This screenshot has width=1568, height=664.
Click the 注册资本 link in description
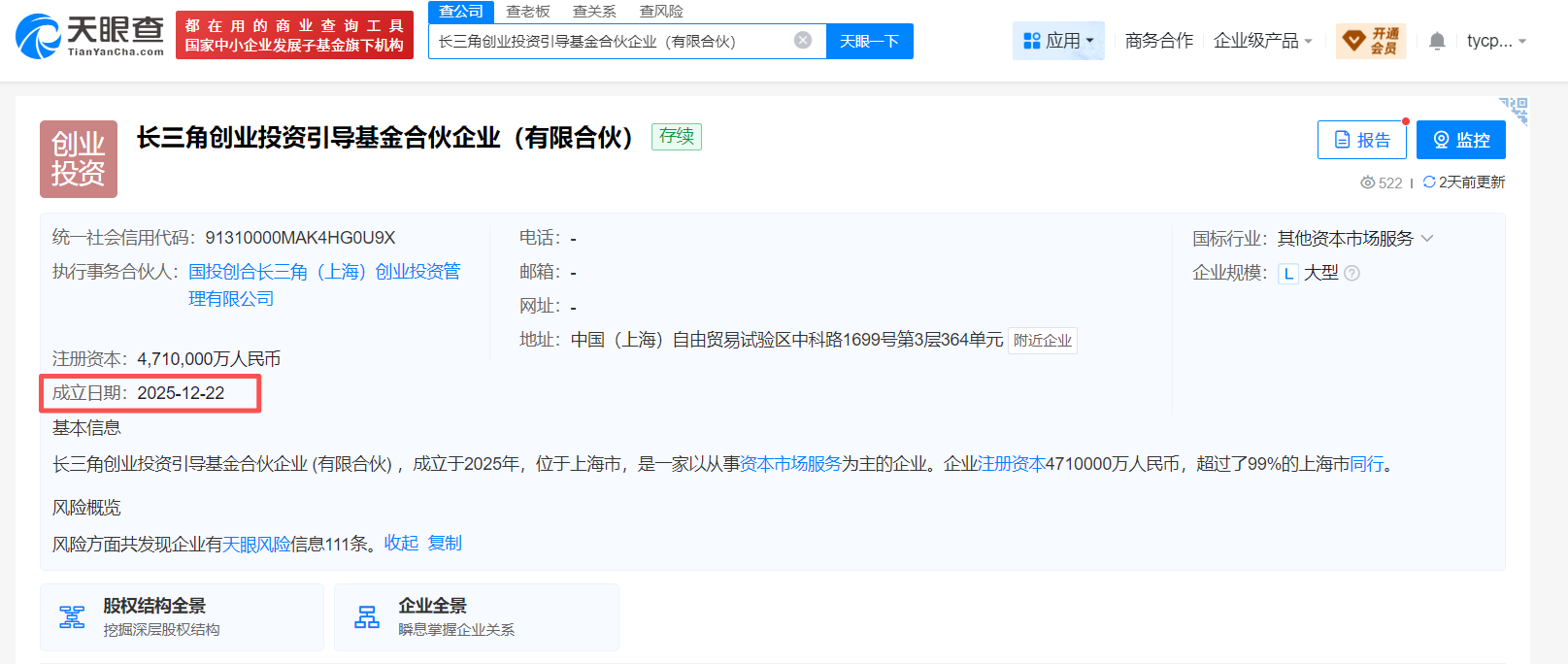coord(1011,464)
